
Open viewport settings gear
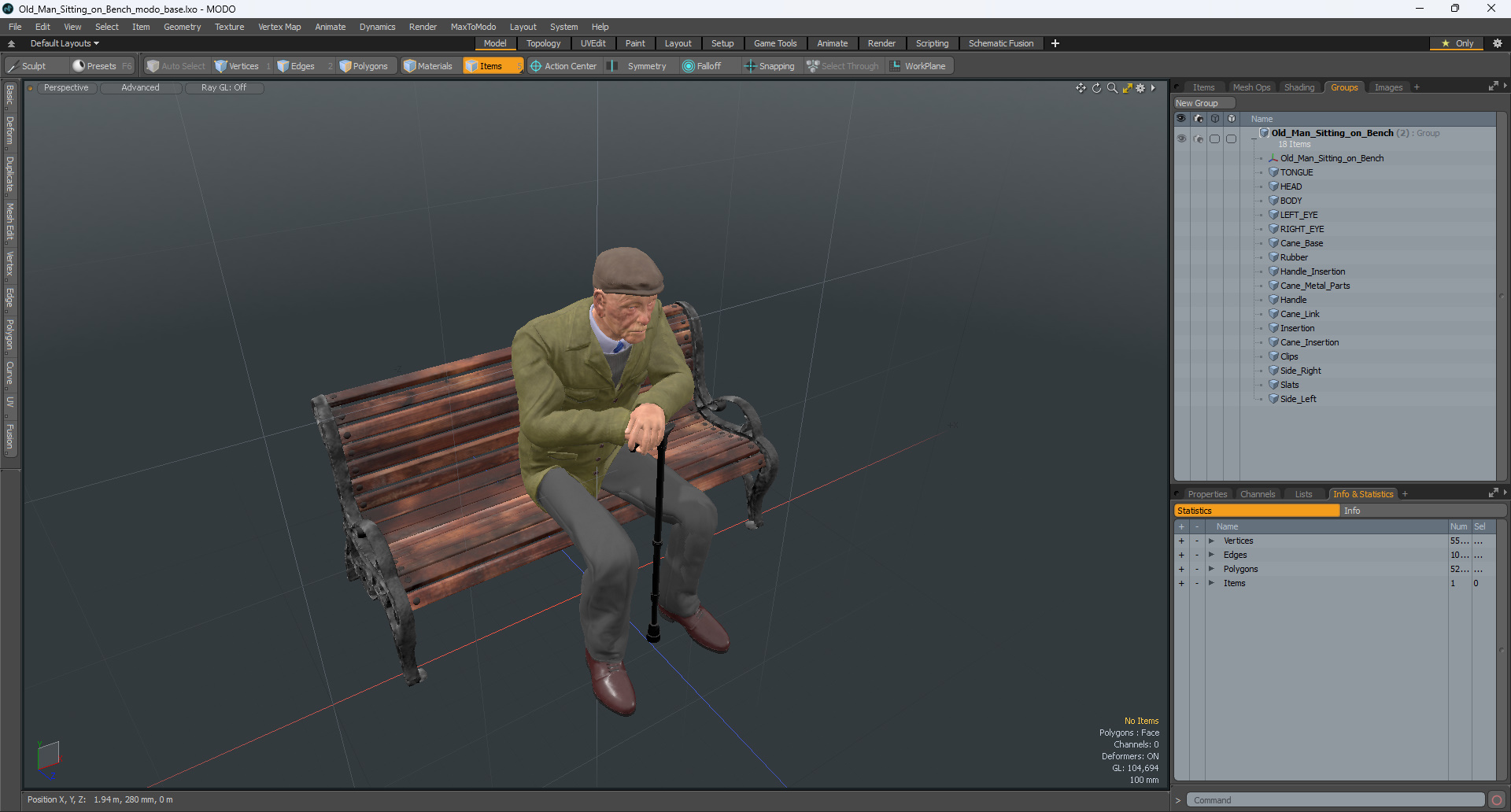click(1140, 88)
